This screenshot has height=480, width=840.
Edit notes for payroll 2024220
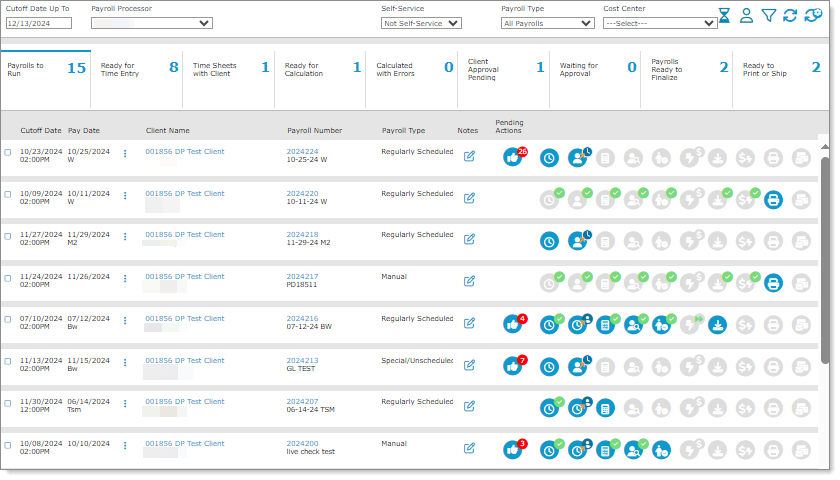(469, 198)
